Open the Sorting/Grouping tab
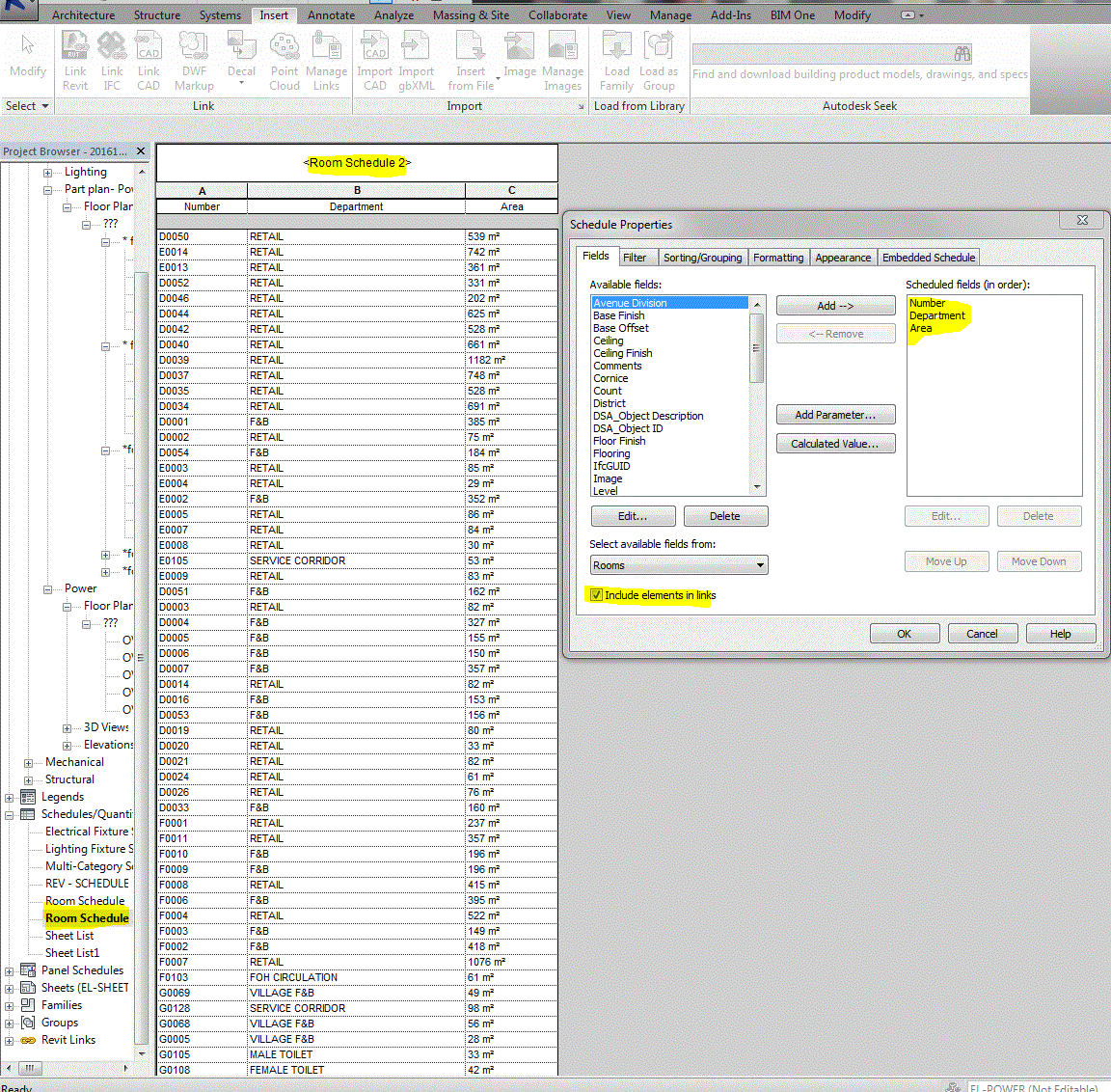 702,258
